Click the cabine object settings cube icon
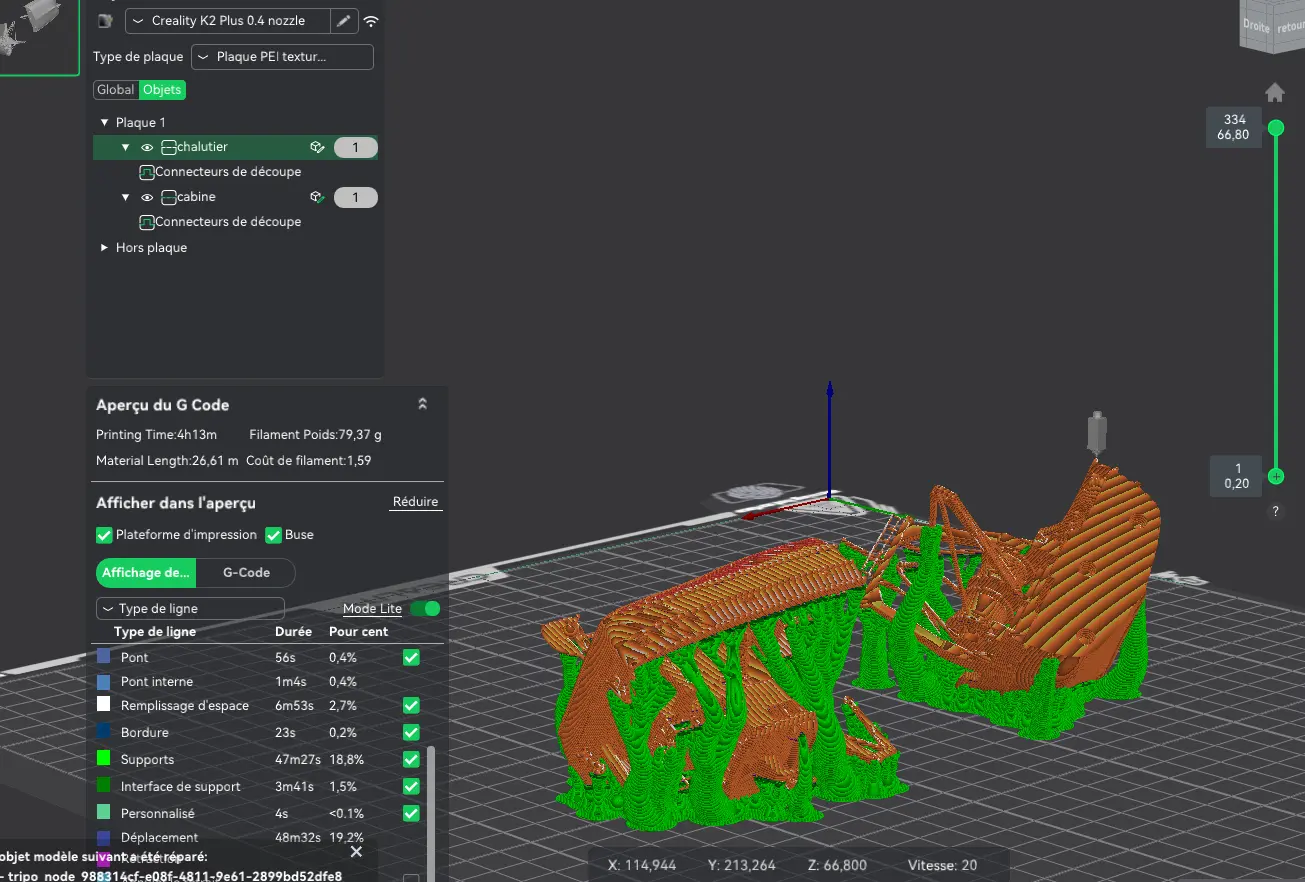 coord(317,197)
